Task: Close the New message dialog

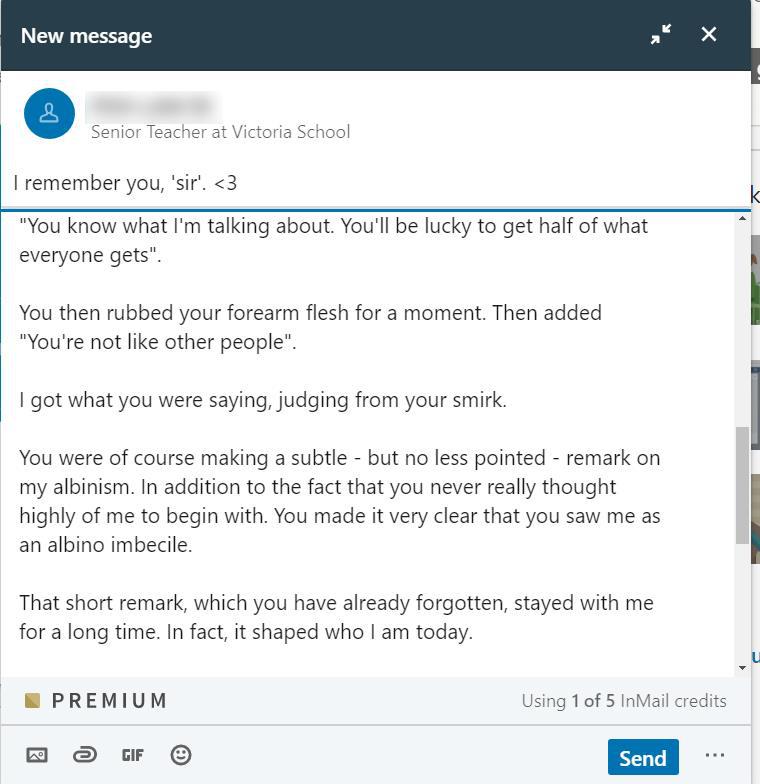Action: [708, 34]
